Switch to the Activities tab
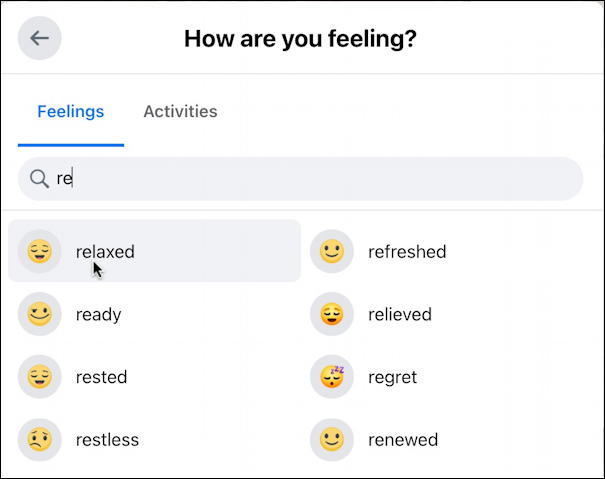The width and height of the screenshot is (605, 479). point(180,112)
